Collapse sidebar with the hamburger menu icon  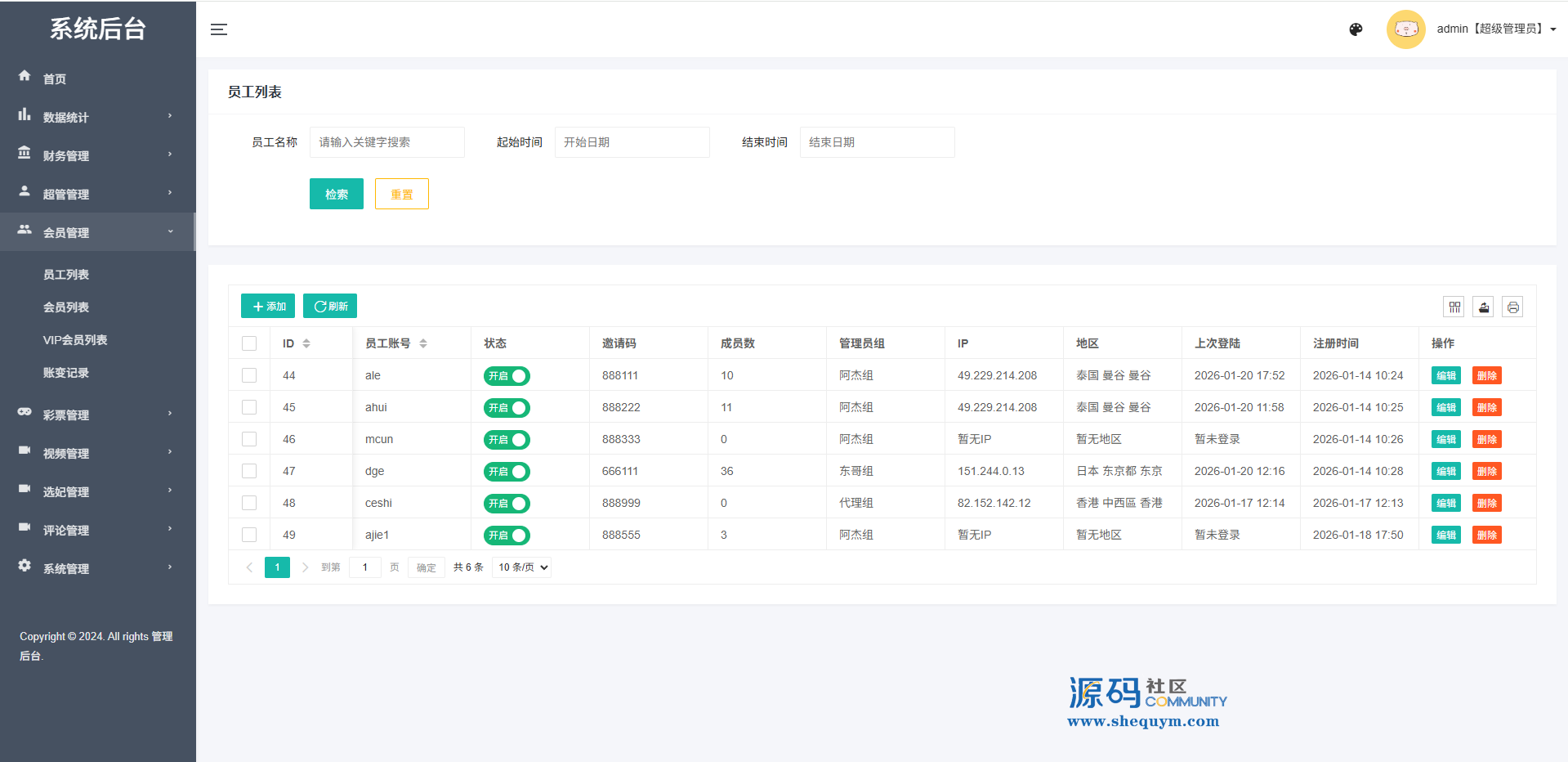[x=219, y=29]
